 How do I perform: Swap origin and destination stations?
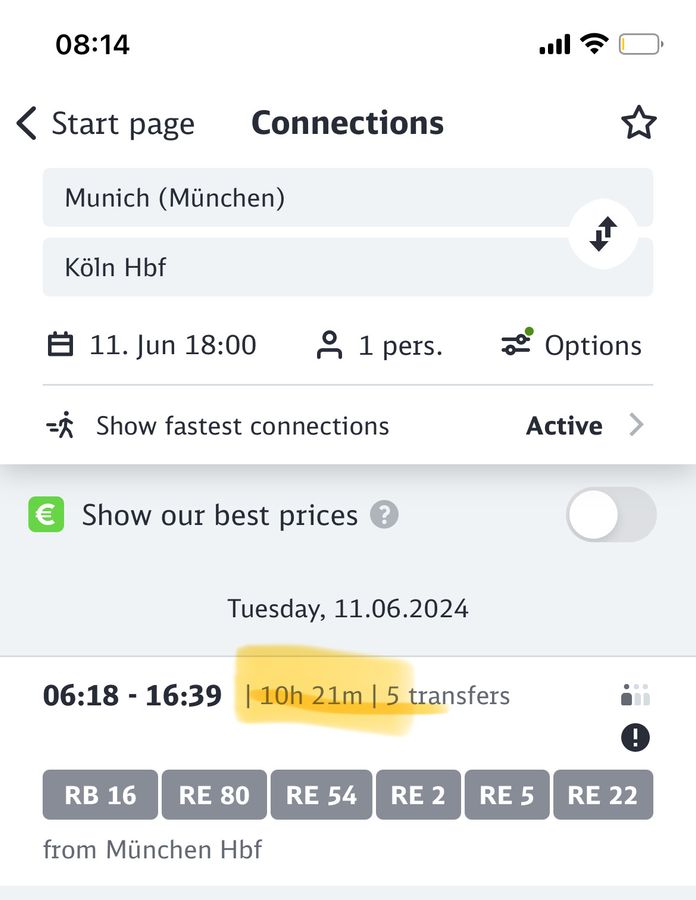click(x=603, y=234)
